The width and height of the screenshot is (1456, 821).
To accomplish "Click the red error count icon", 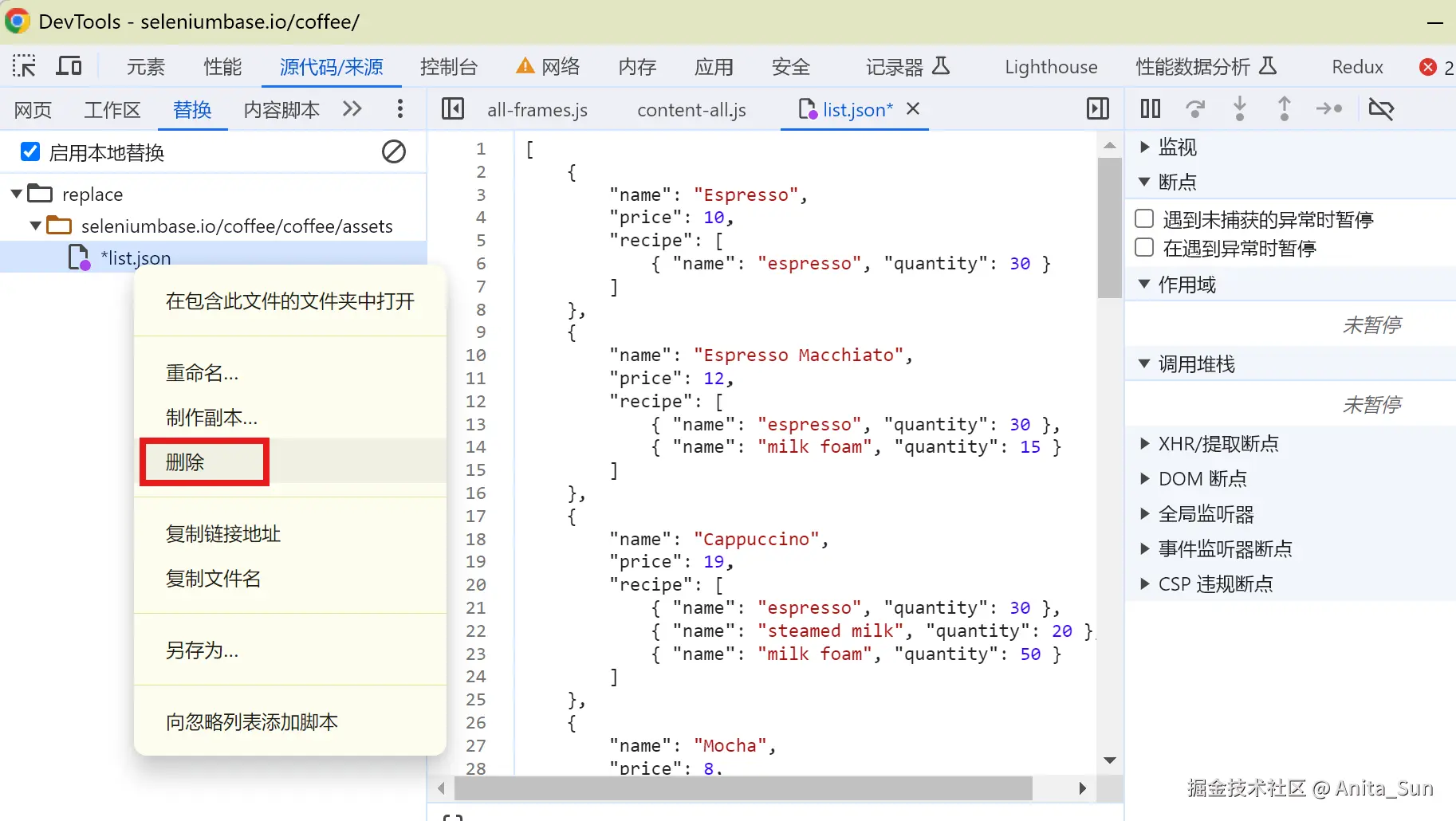I will [1428, 67].
